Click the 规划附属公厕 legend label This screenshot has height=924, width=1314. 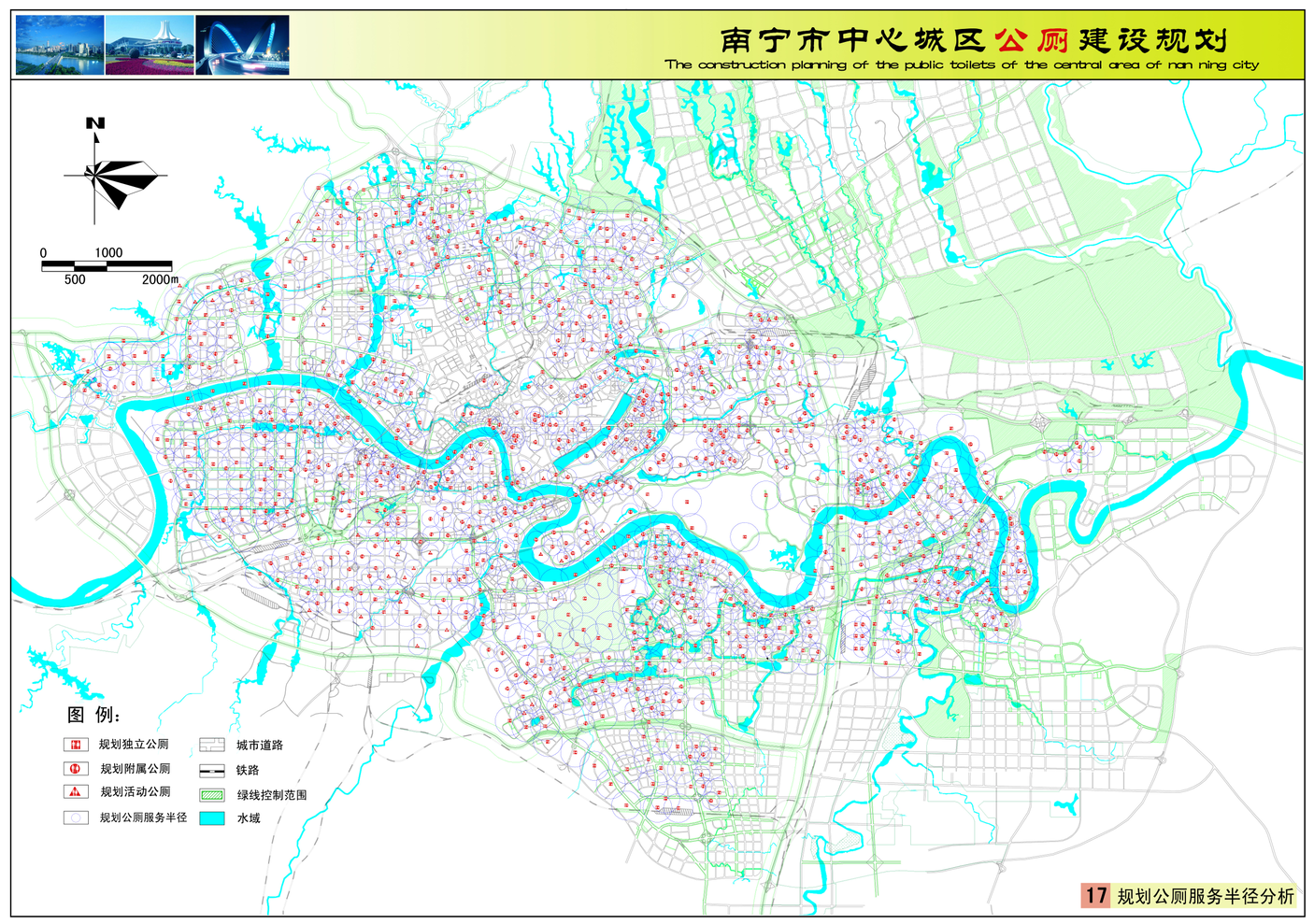(136, 769)
